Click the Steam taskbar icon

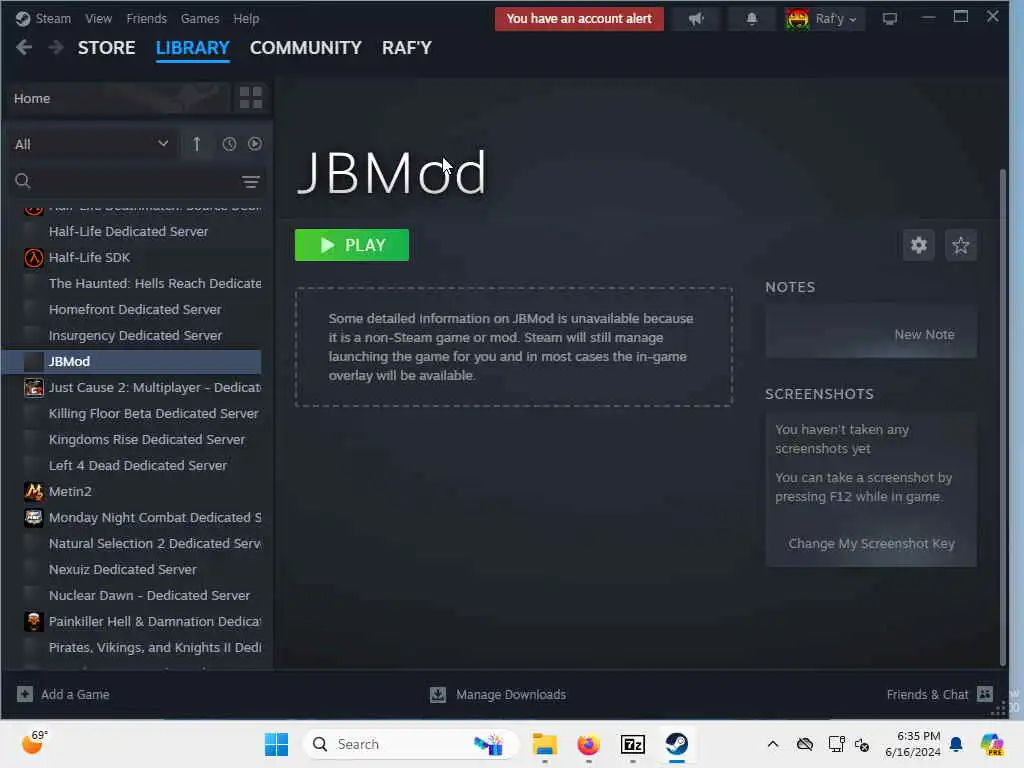(677, 744)
